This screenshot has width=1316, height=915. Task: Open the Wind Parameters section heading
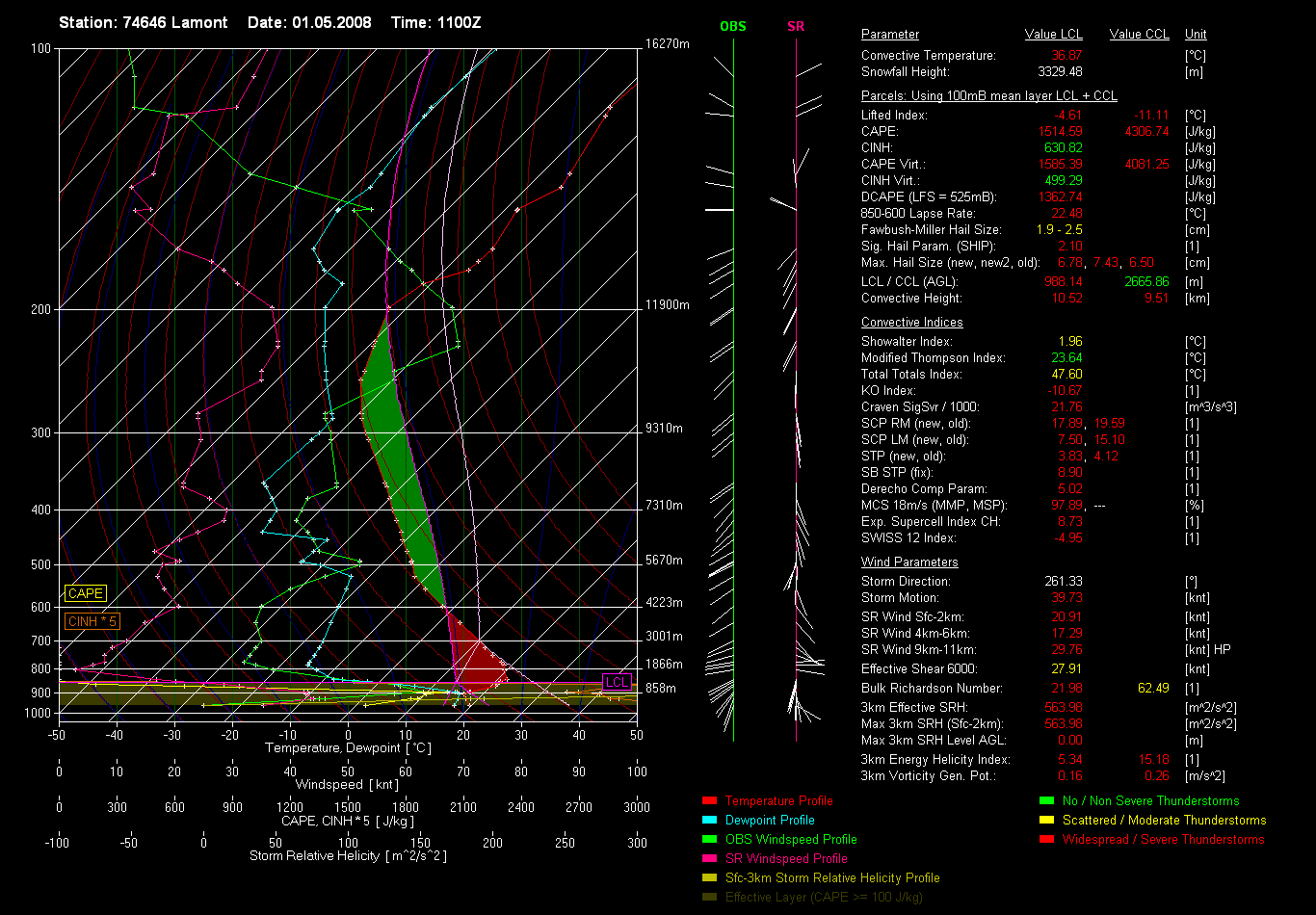click(909, 562)
